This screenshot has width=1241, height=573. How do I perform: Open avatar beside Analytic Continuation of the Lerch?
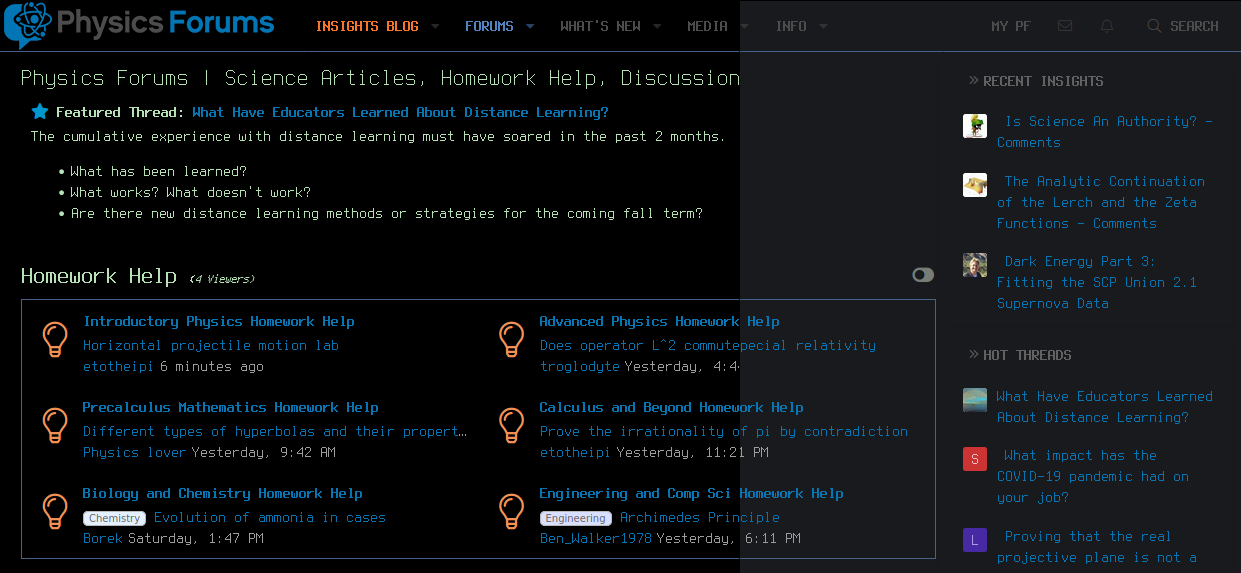tap(975, 185)
